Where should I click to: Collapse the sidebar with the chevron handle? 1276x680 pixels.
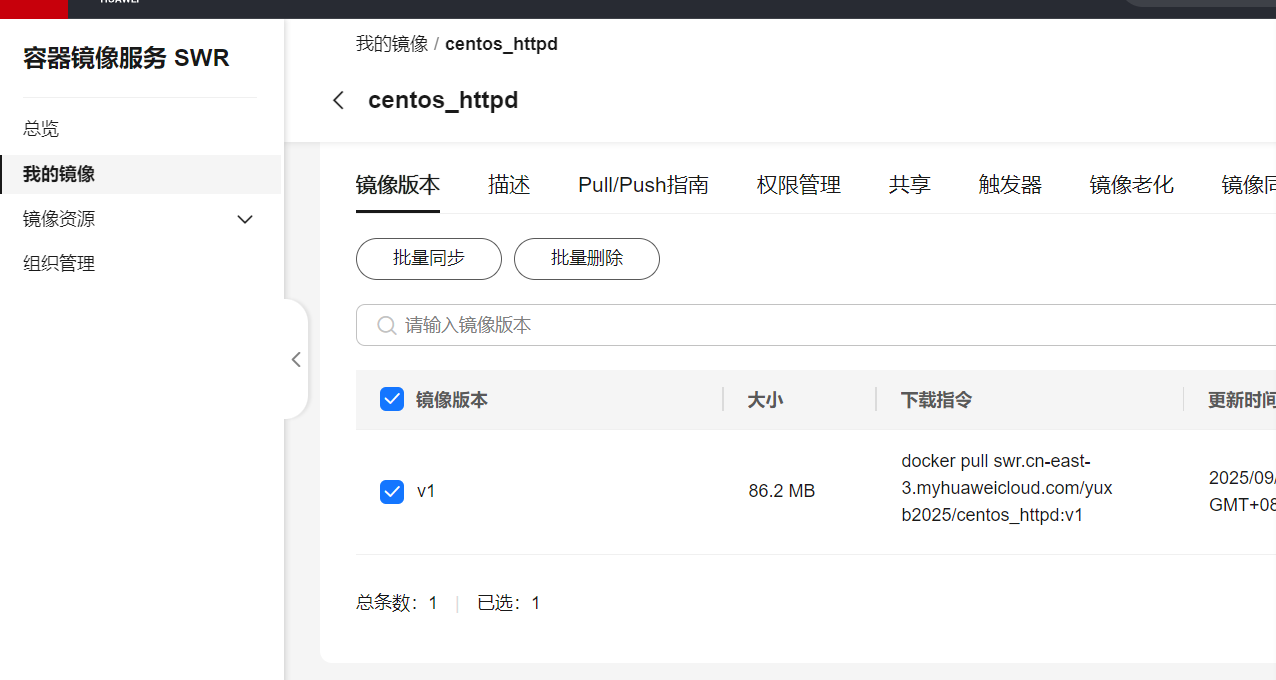pos(296,359)
